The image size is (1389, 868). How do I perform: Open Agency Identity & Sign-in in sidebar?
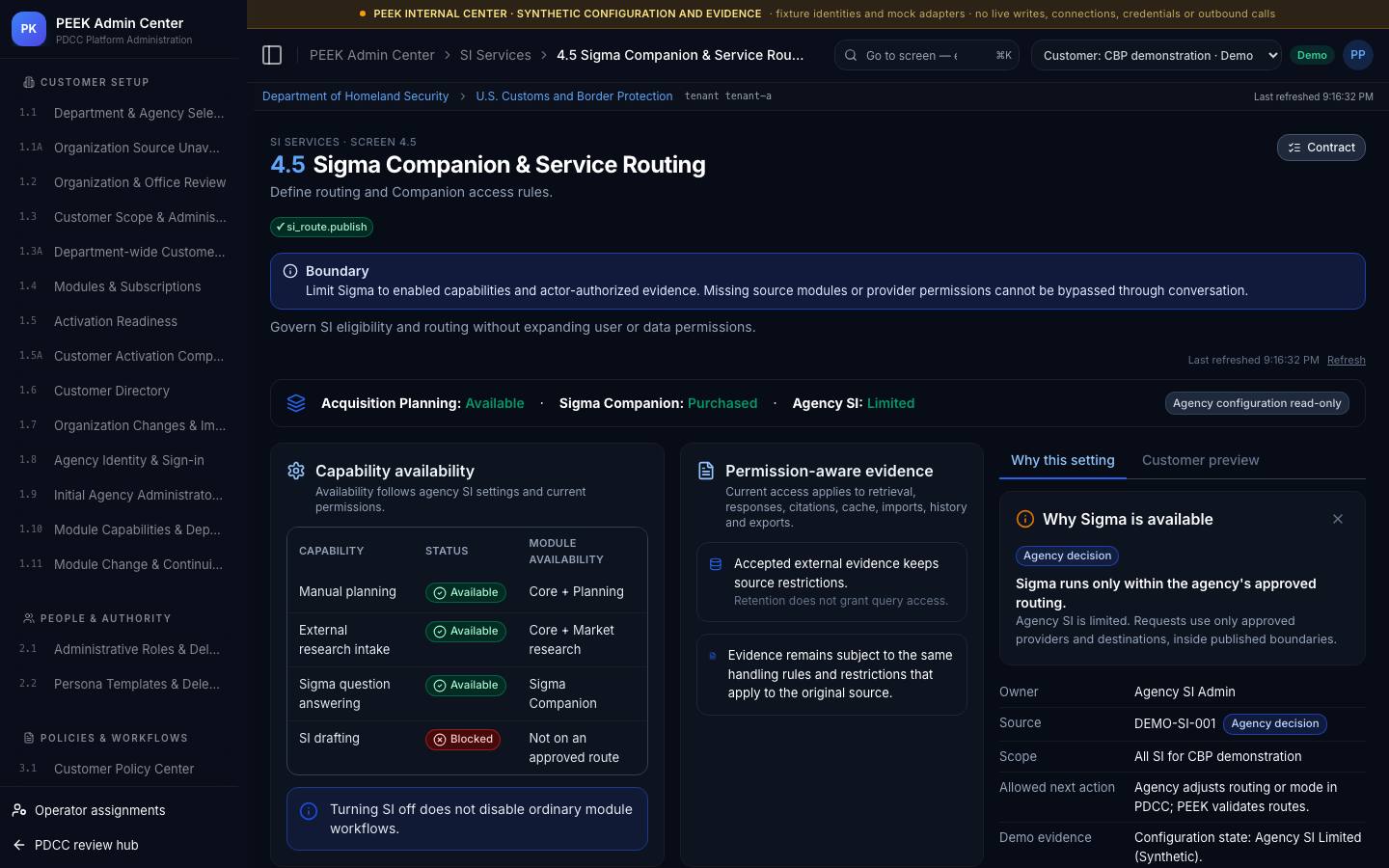[123, 460]
